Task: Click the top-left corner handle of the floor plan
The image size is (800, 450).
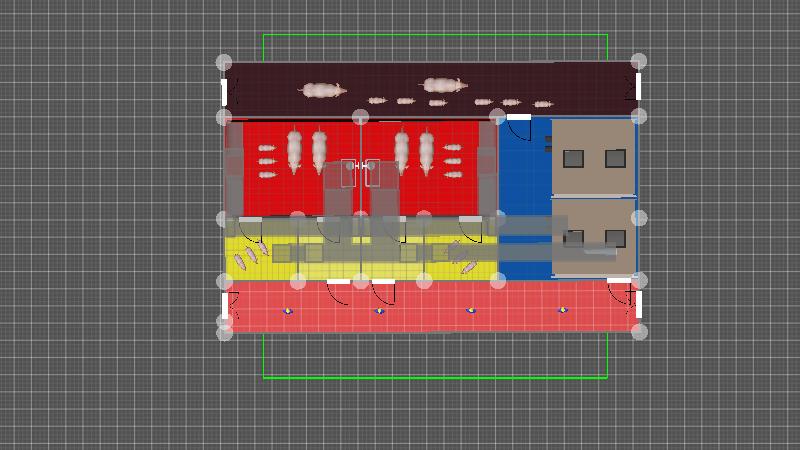Action: (x=224, y=62)
